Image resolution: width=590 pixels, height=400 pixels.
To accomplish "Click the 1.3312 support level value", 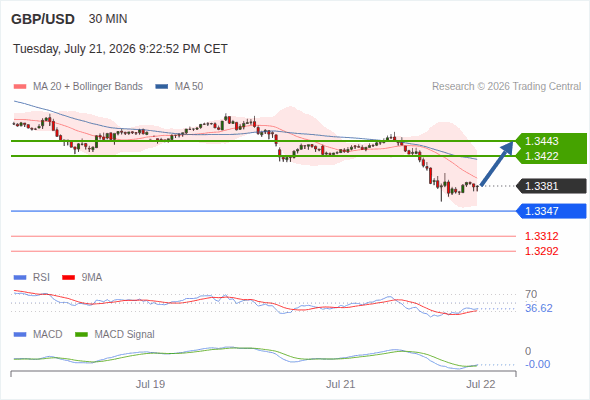I will tap(542, 236).
